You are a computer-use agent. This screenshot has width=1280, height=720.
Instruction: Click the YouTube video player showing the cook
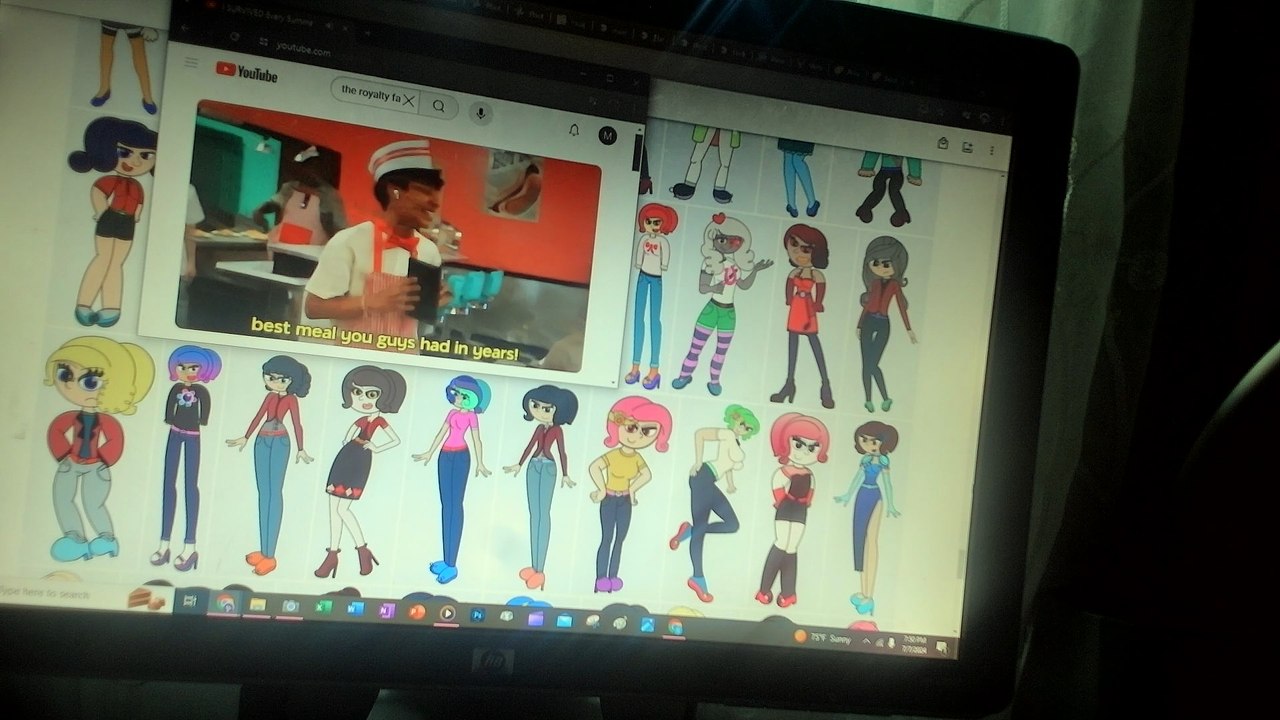click(x=388, y=235)
